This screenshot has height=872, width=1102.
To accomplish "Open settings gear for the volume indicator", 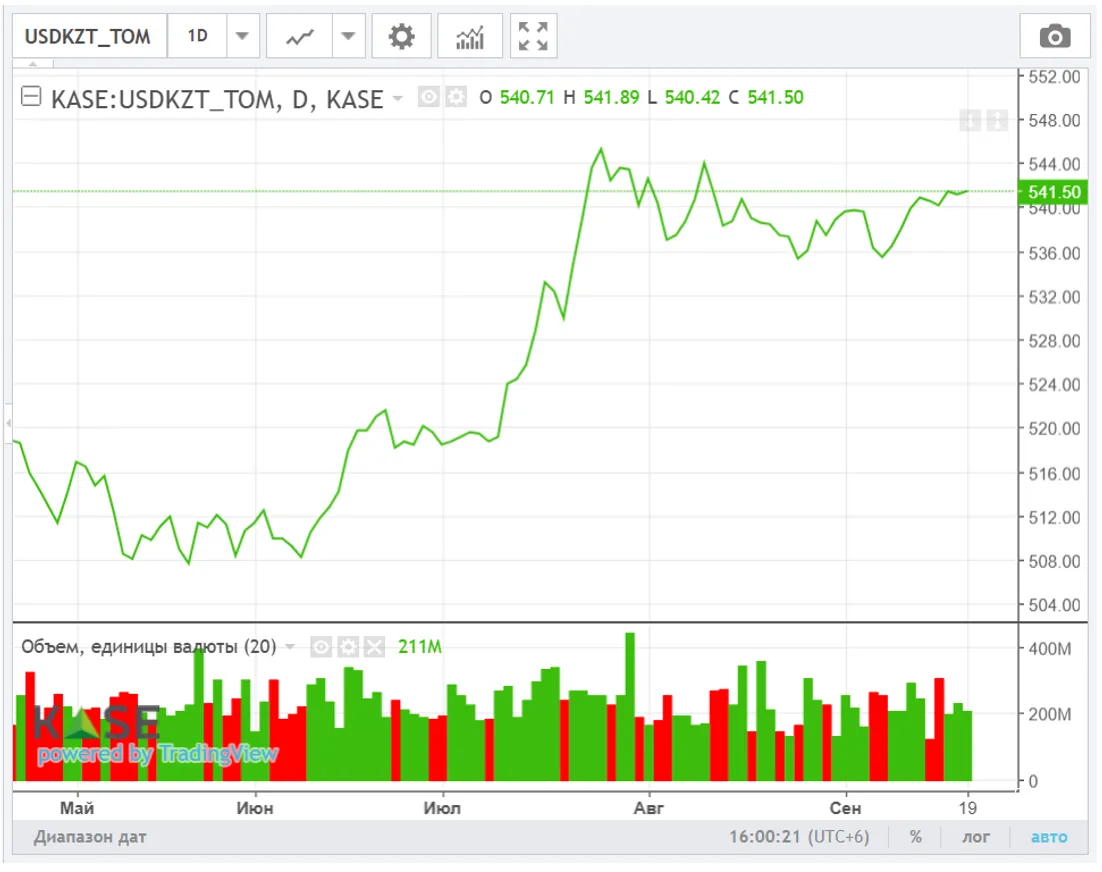I will coord(347,647).
